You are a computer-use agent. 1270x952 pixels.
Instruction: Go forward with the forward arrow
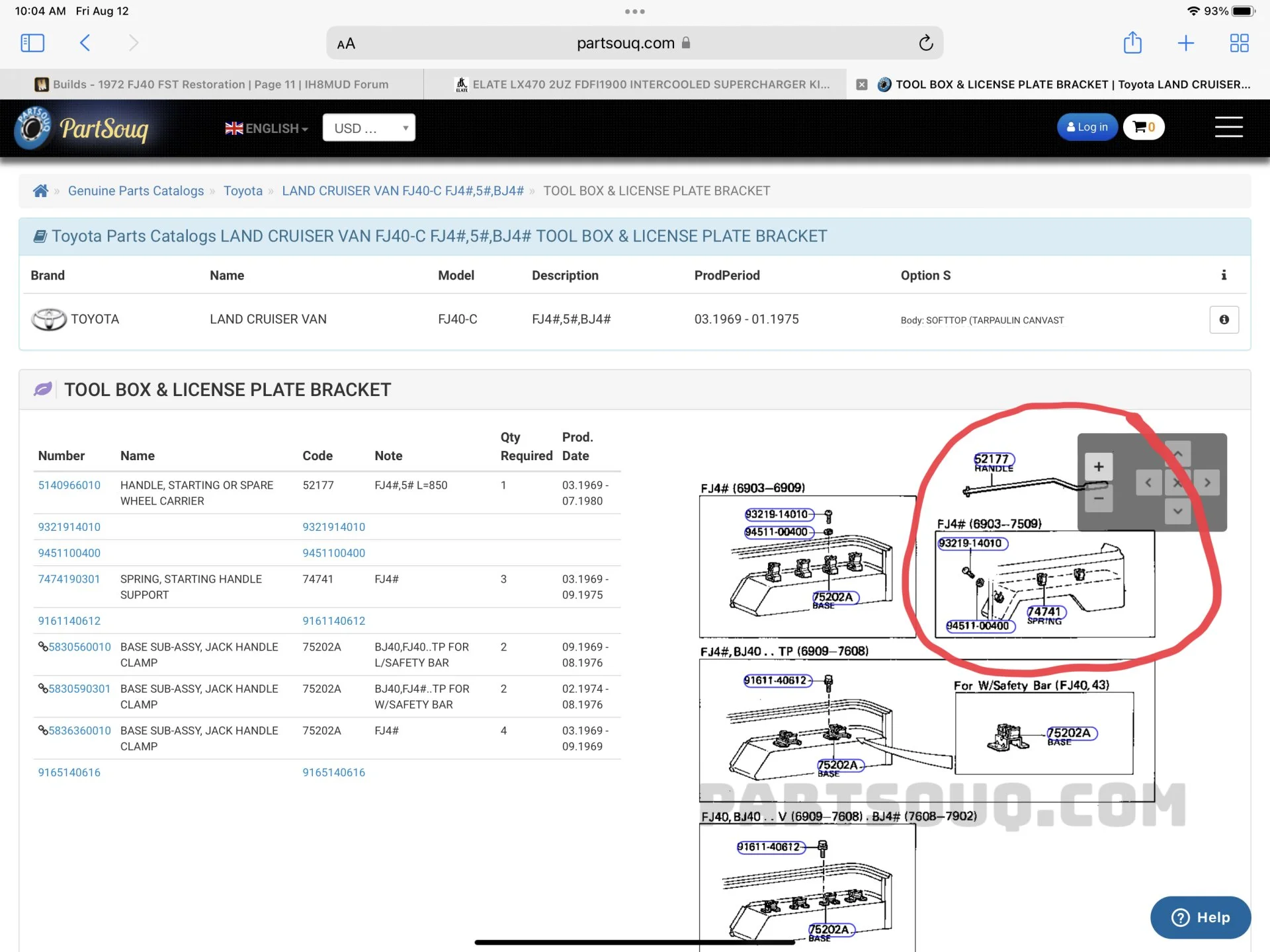tap(134, 43)
